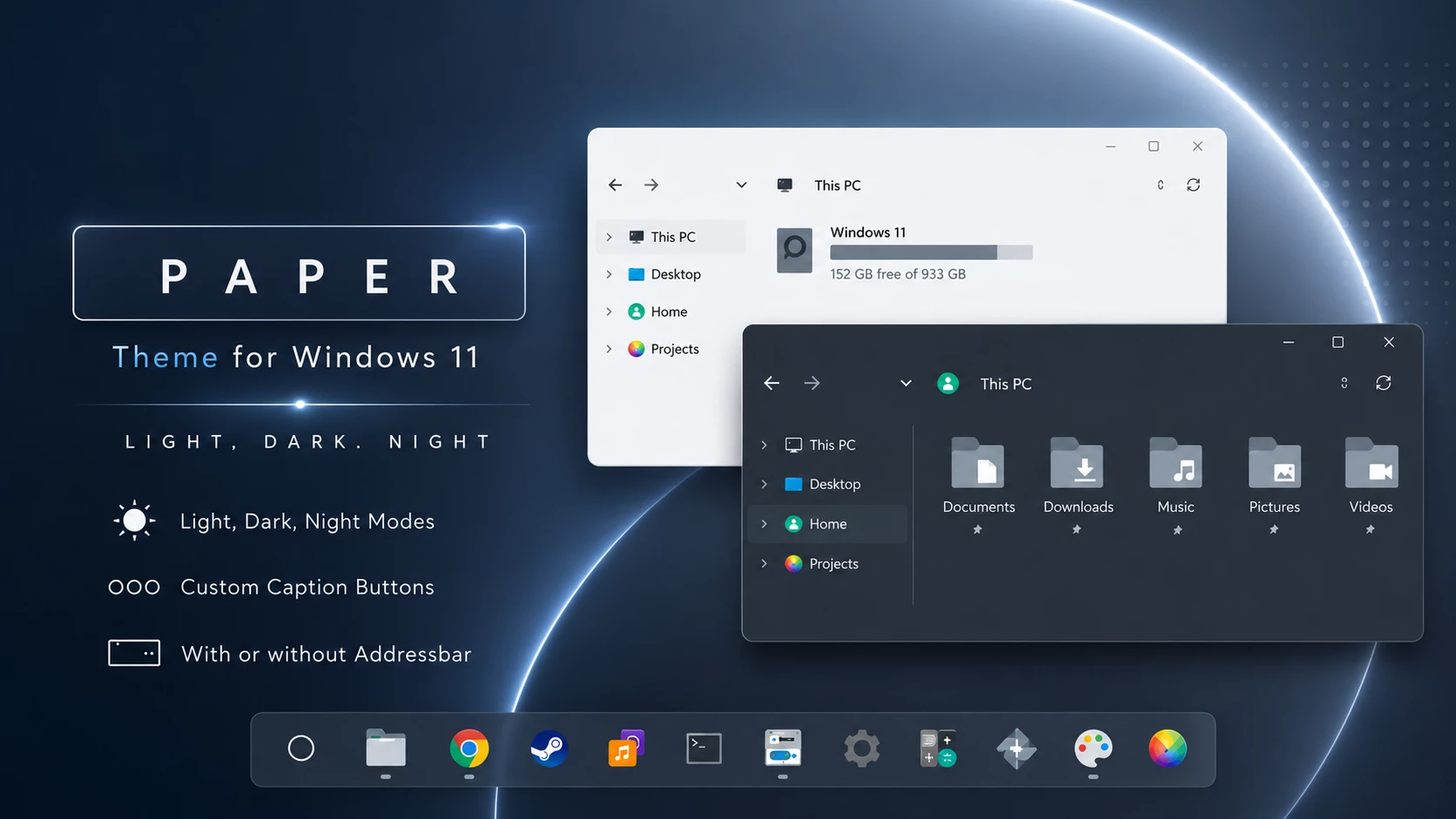1456x819 pixels.
Task: Open the orange music app in taskbar
Action: [x=625, y=748]
